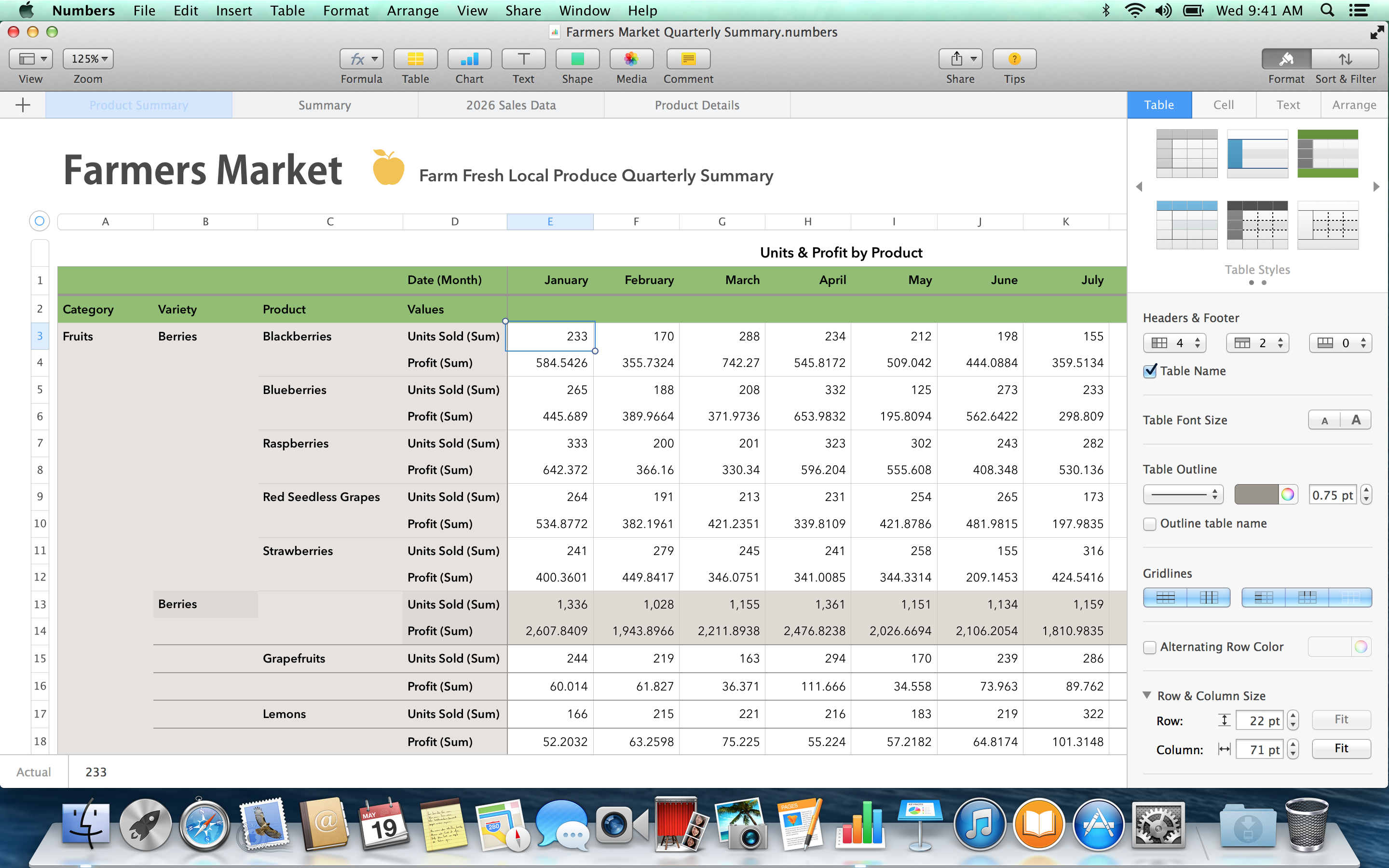Enter full screen with the arrows icon
Screen dimensions: 1389x868
click(1377, 32)
